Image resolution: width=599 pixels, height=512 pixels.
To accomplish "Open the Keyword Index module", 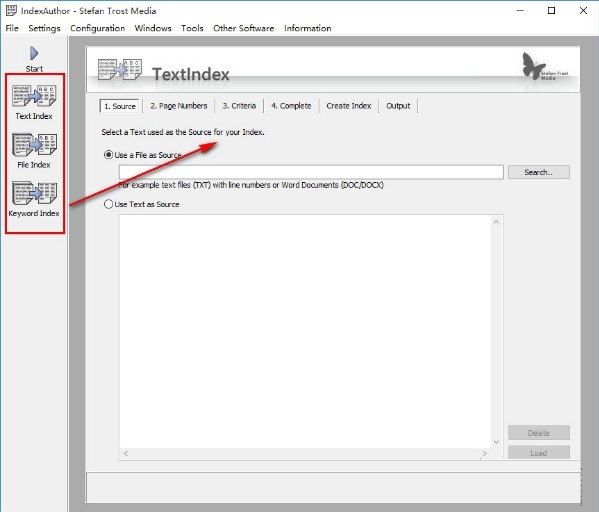I will [34, 199].
